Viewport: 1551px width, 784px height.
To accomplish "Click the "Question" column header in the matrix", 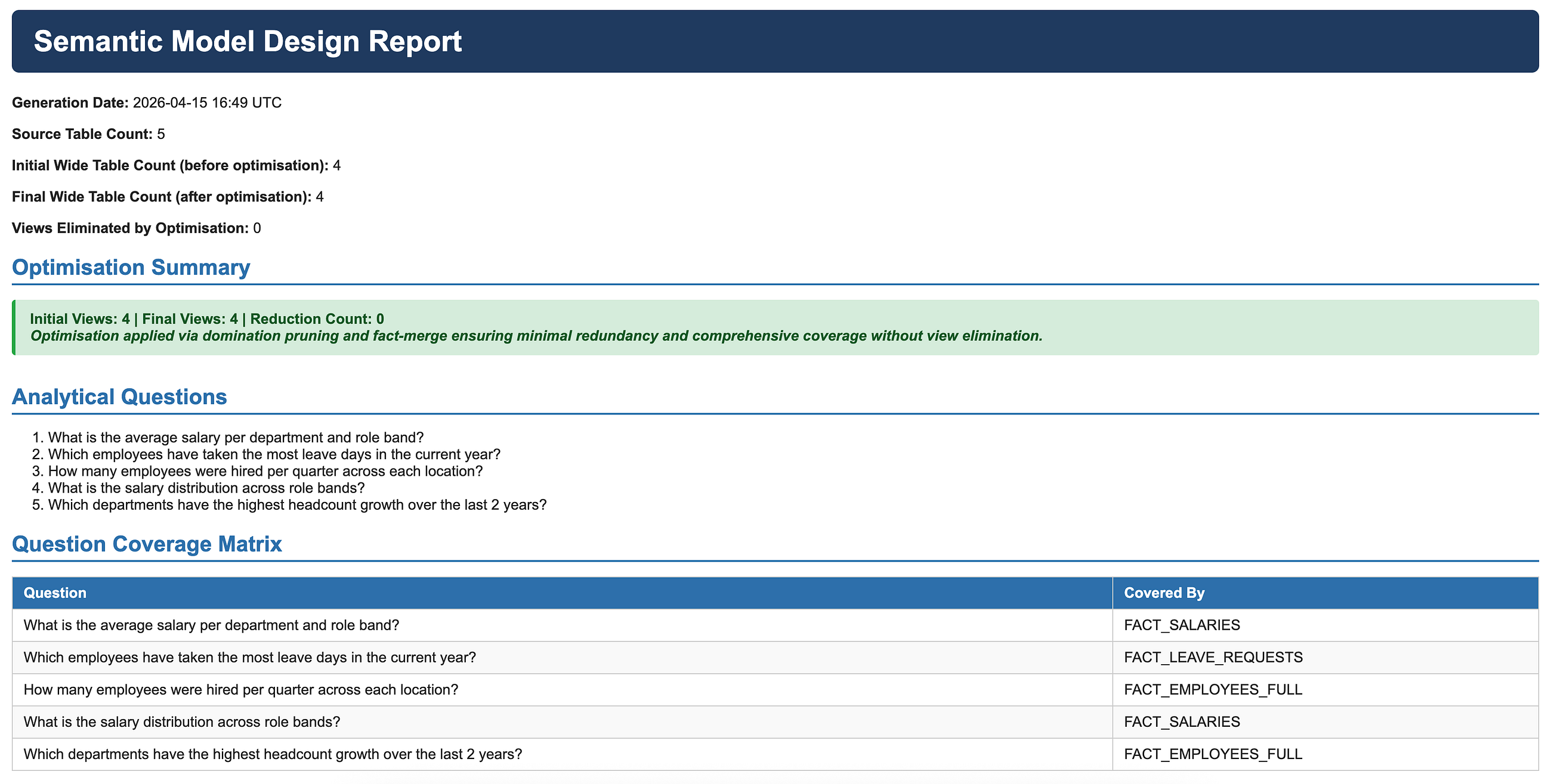I will pyautogui.click(x=563, y=593).
